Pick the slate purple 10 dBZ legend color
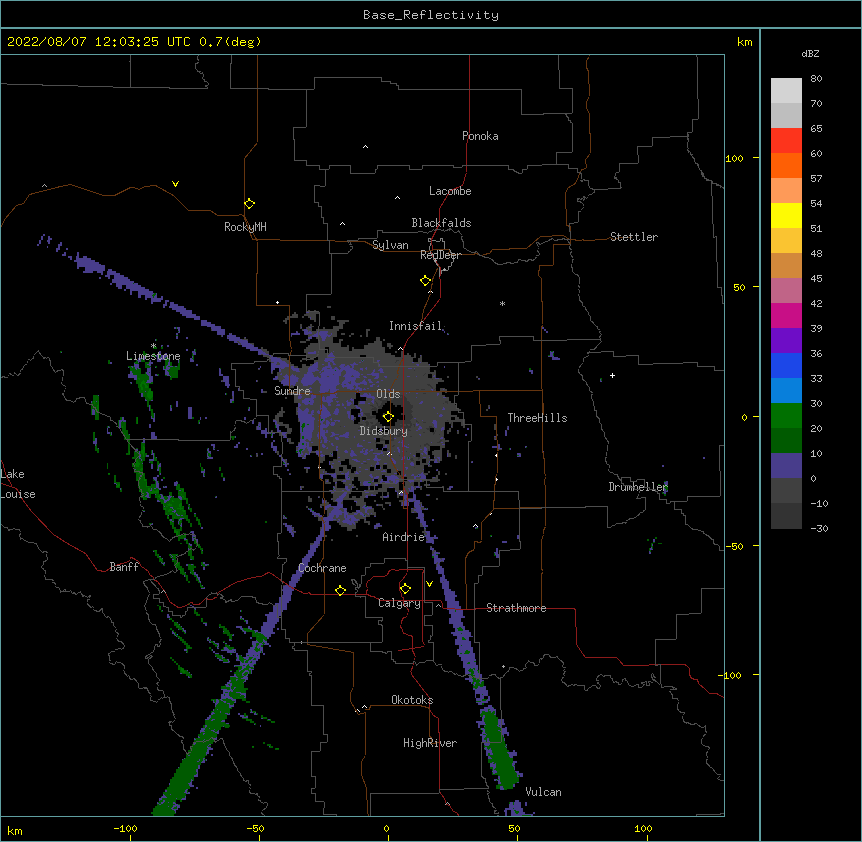This screenshot has height=842, width=862. [x=786, y=466]
